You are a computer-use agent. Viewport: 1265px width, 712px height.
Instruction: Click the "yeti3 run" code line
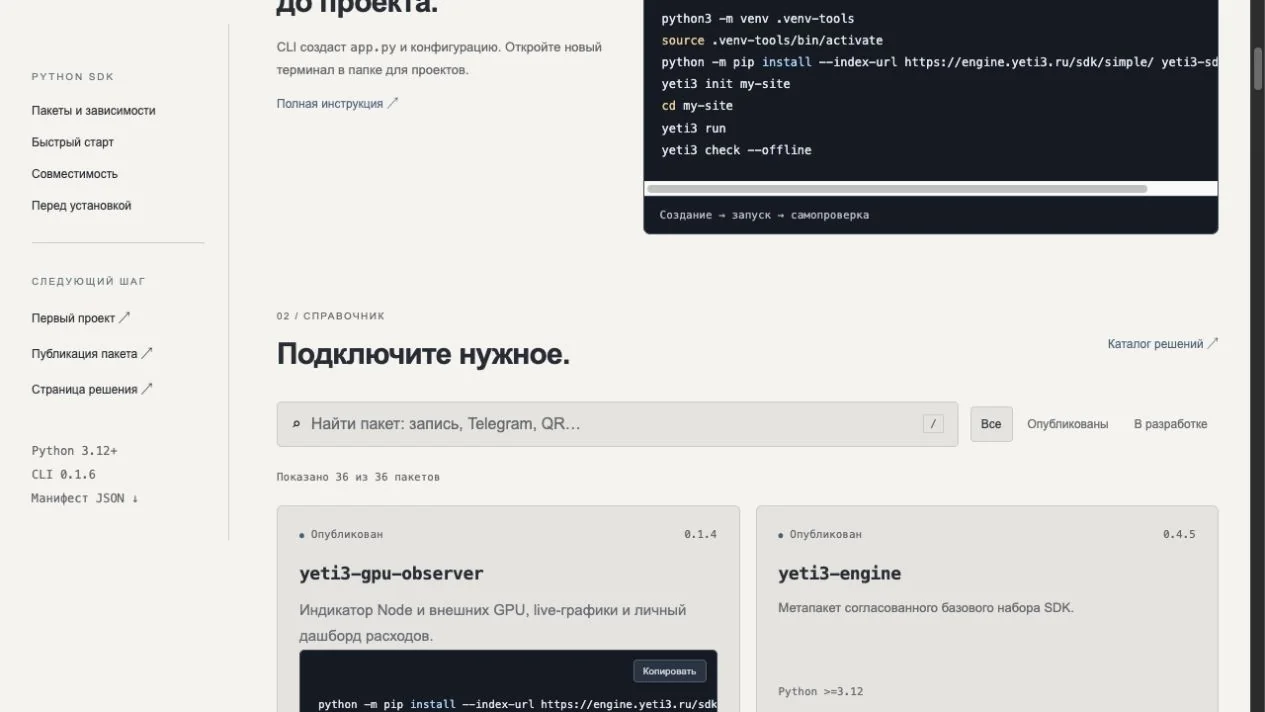pos(694,128)
